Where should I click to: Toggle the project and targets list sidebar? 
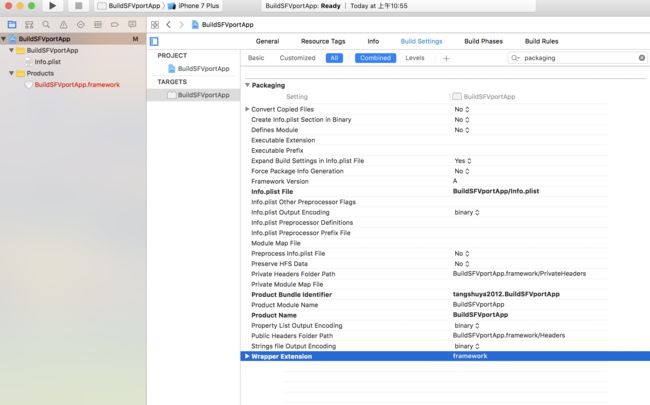pos(154,41)
